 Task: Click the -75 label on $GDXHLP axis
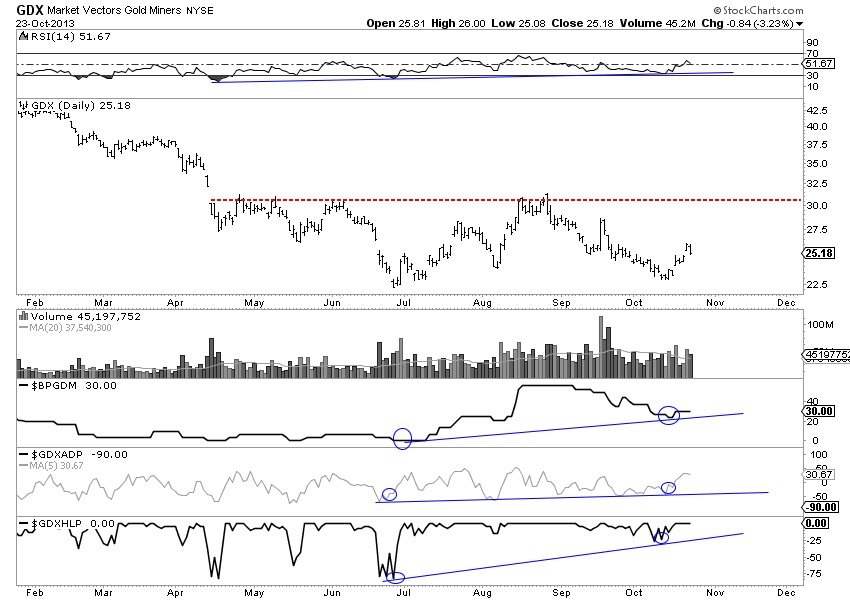pyautogui.click(x=815, y=573)
